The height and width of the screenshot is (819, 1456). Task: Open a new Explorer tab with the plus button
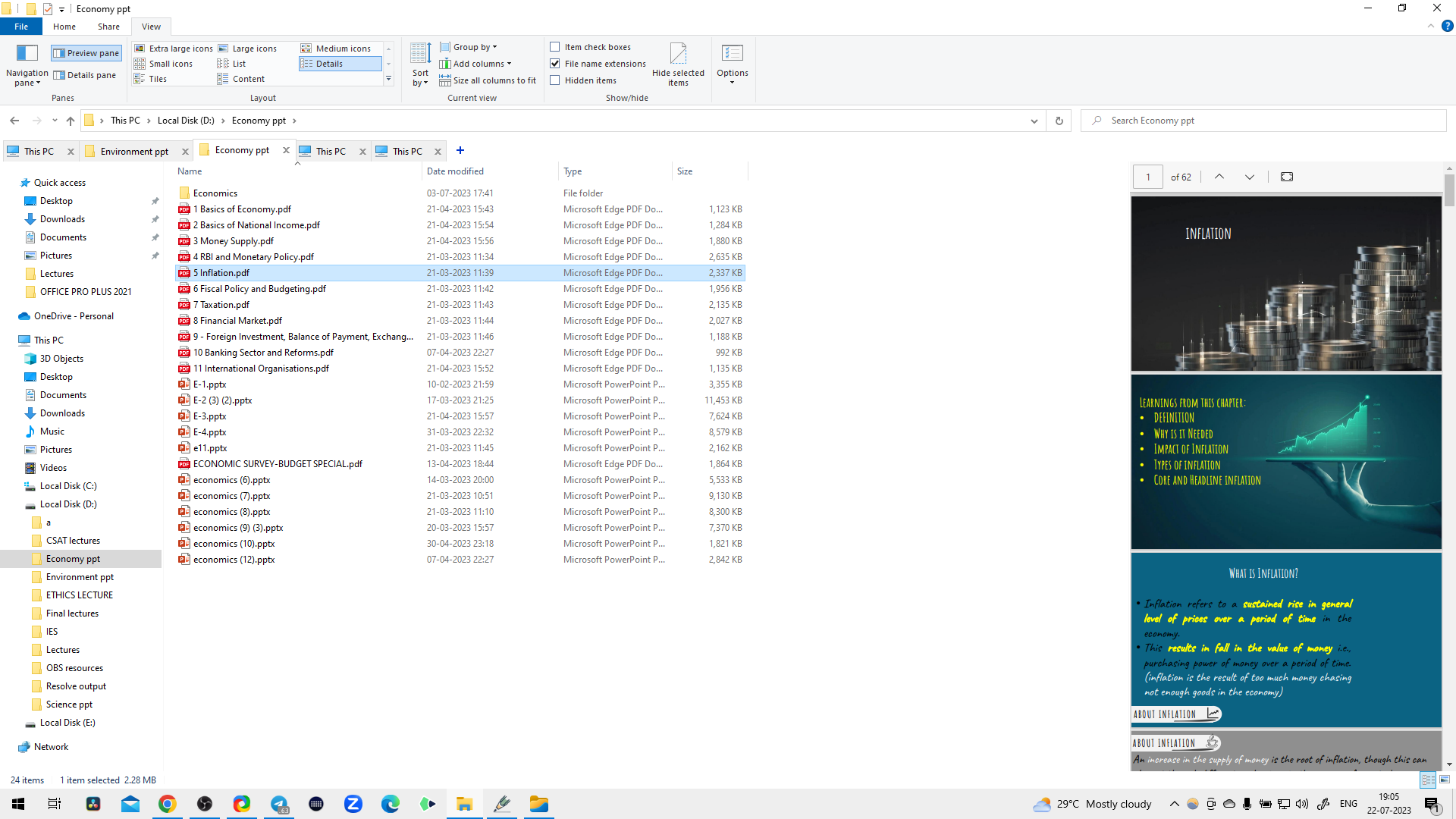(460, 150)
